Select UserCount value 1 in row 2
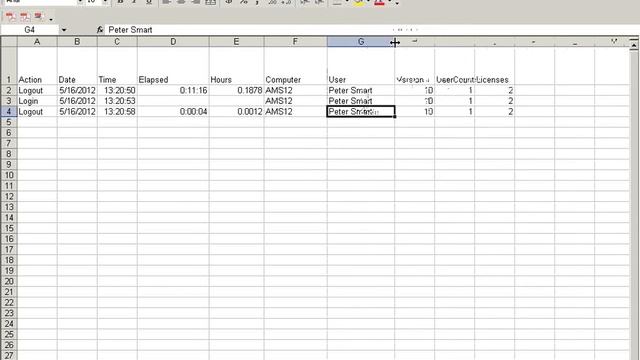 pyautogui.click(x=454, y=90)
